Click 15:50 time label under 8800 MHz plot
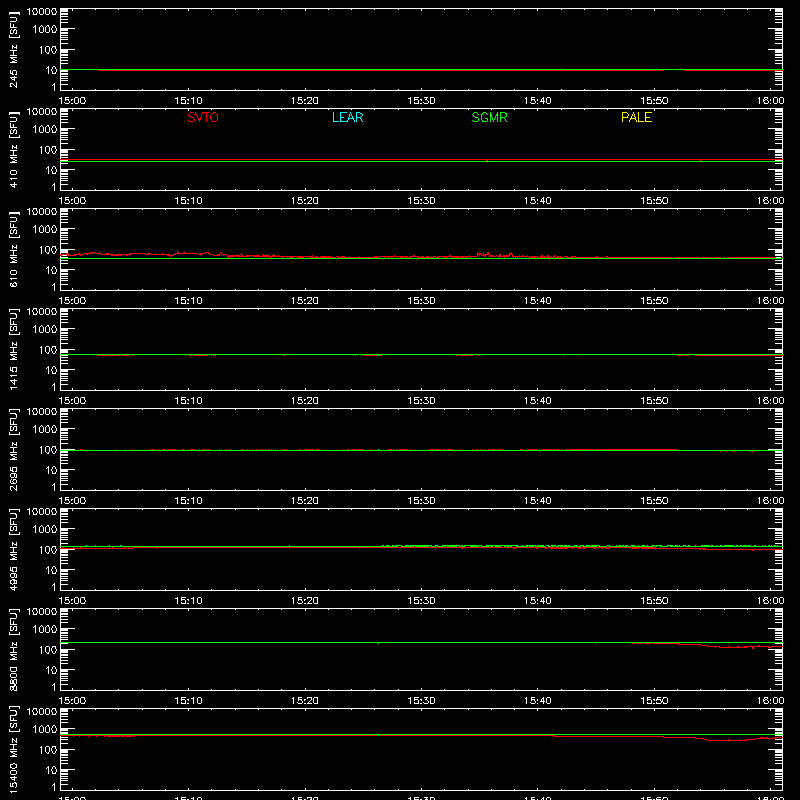 coord(654,701)
